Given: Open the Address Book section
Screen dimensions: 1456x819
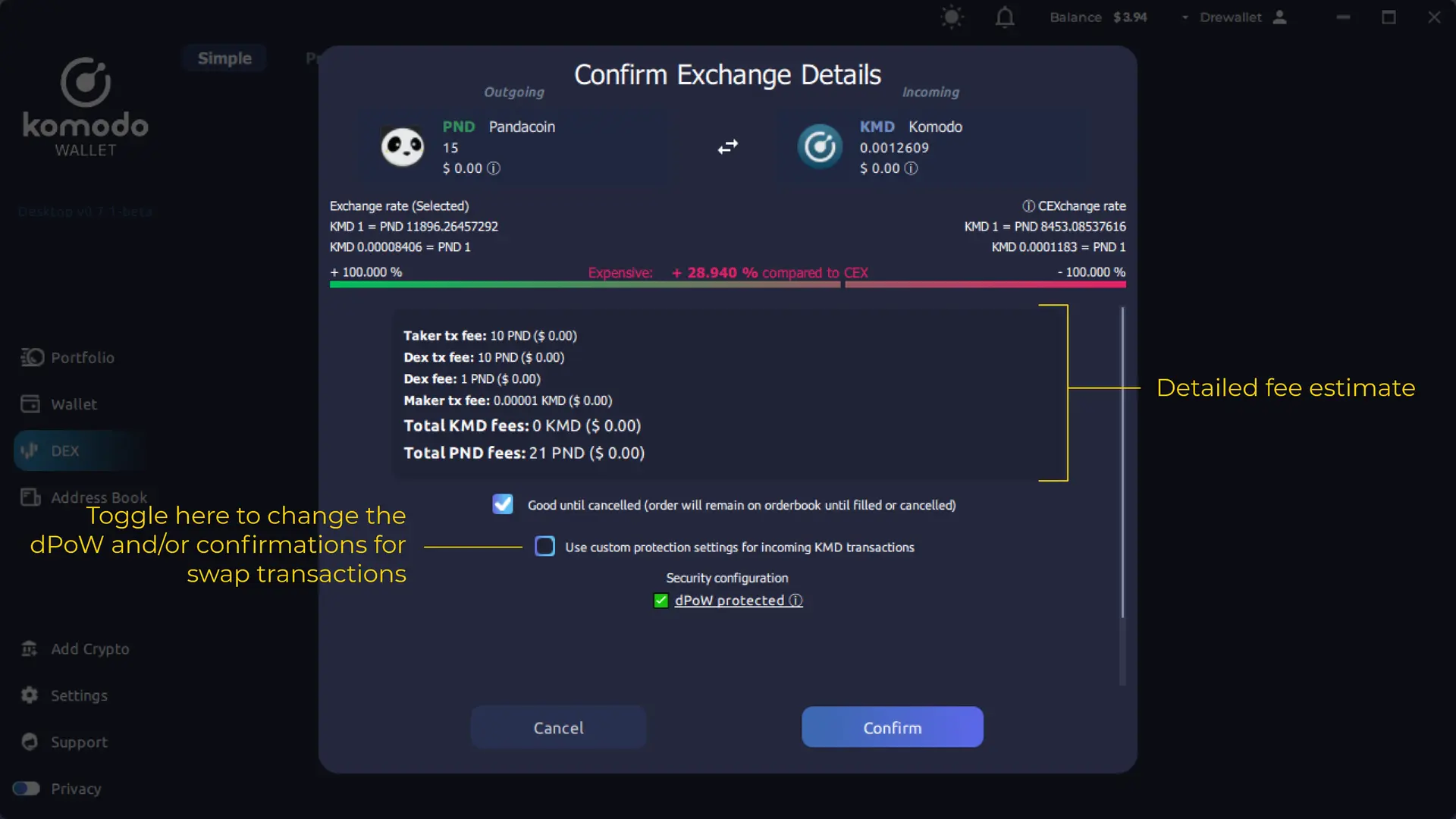Looking at the screenshot, I should (98, 497).
